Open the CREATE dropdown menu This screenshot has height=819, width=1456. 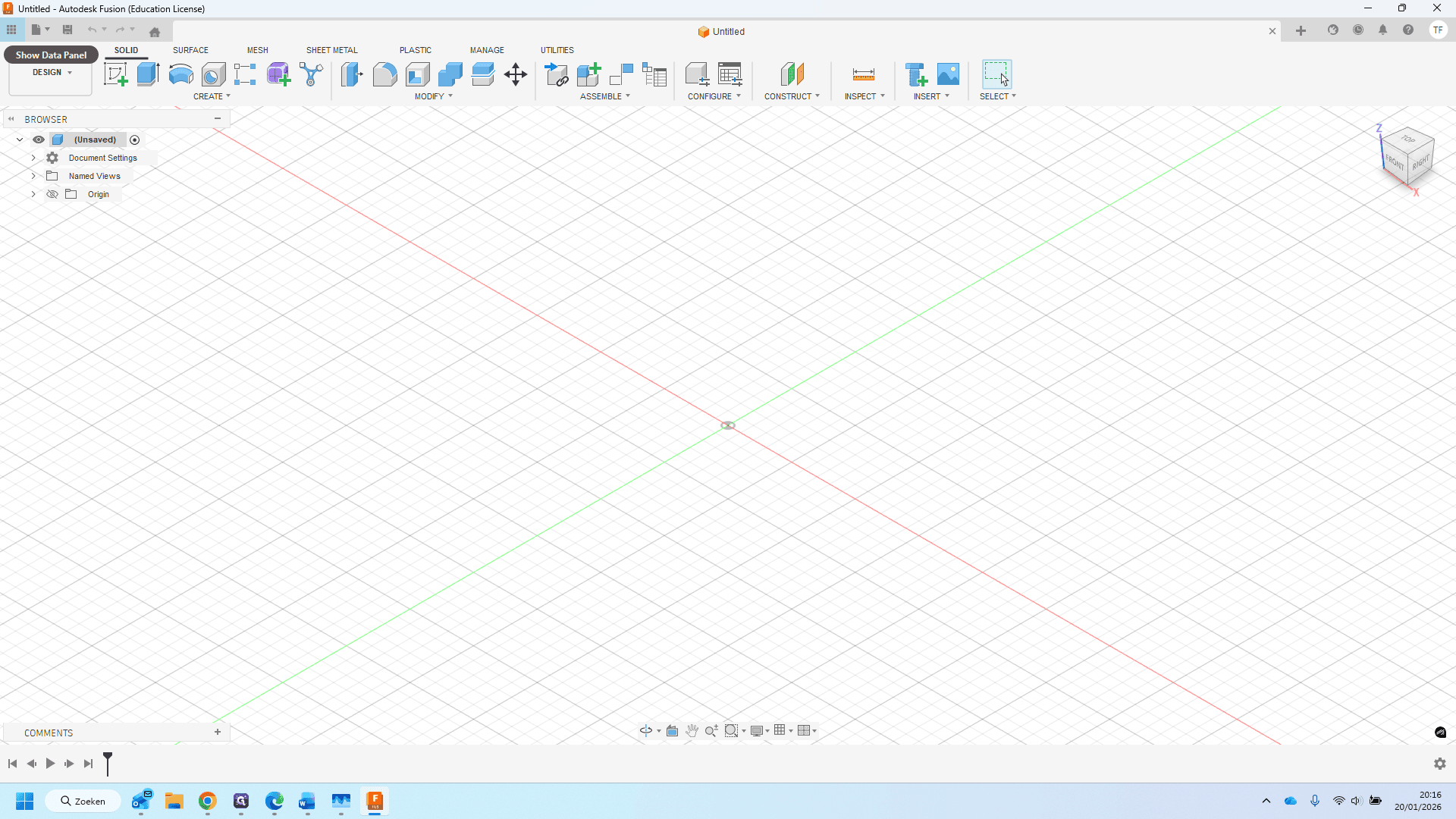click(x=212, y=96)
